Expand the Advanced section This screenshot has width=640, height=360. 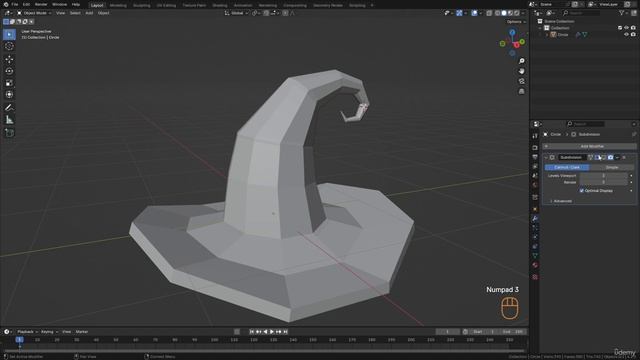pos(562,201)
